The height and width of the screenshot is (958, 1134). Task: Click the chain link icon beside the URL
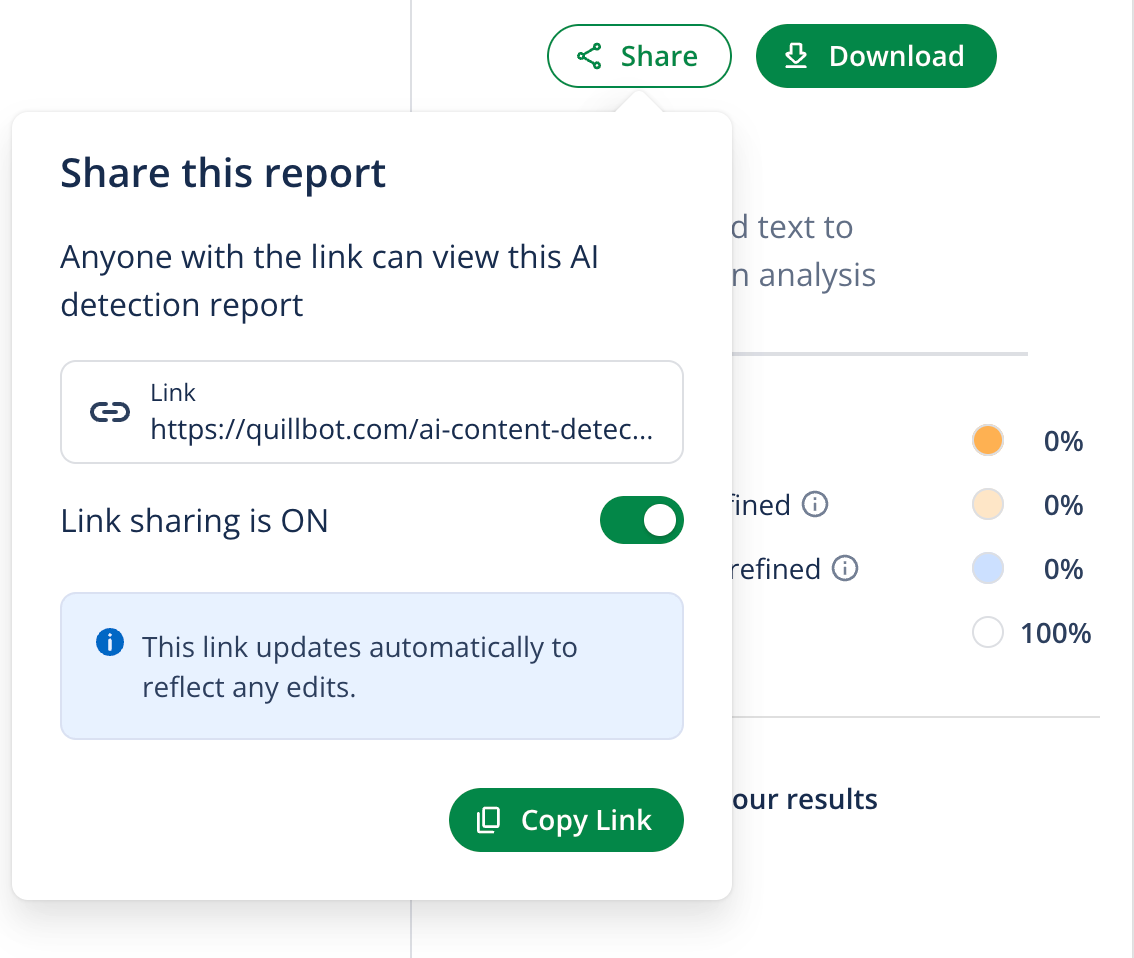click(x=110, y=412)
